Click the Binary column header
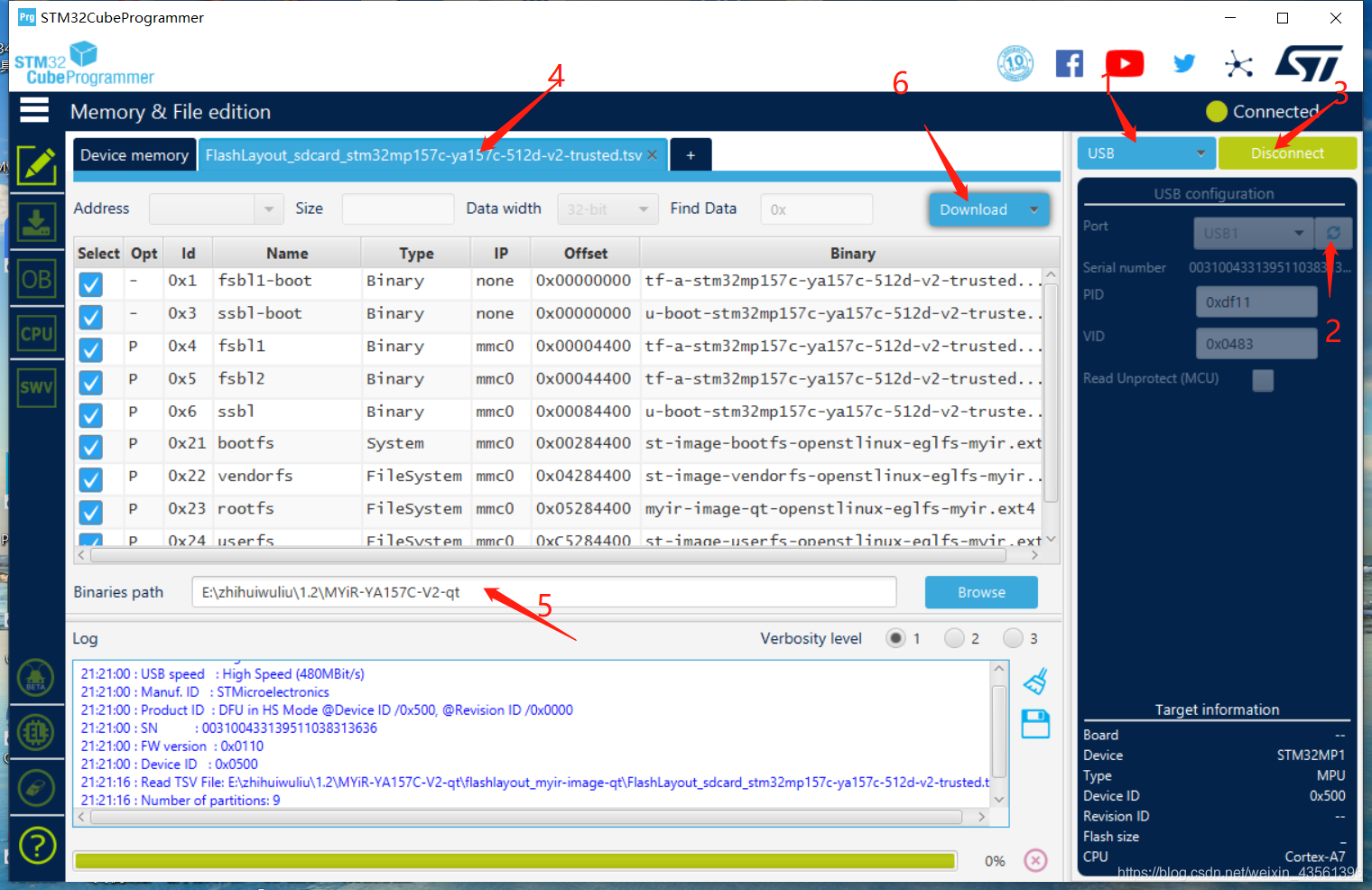Image resolution: width=1372 pixels, height=890 pixels. click(852, 254)
